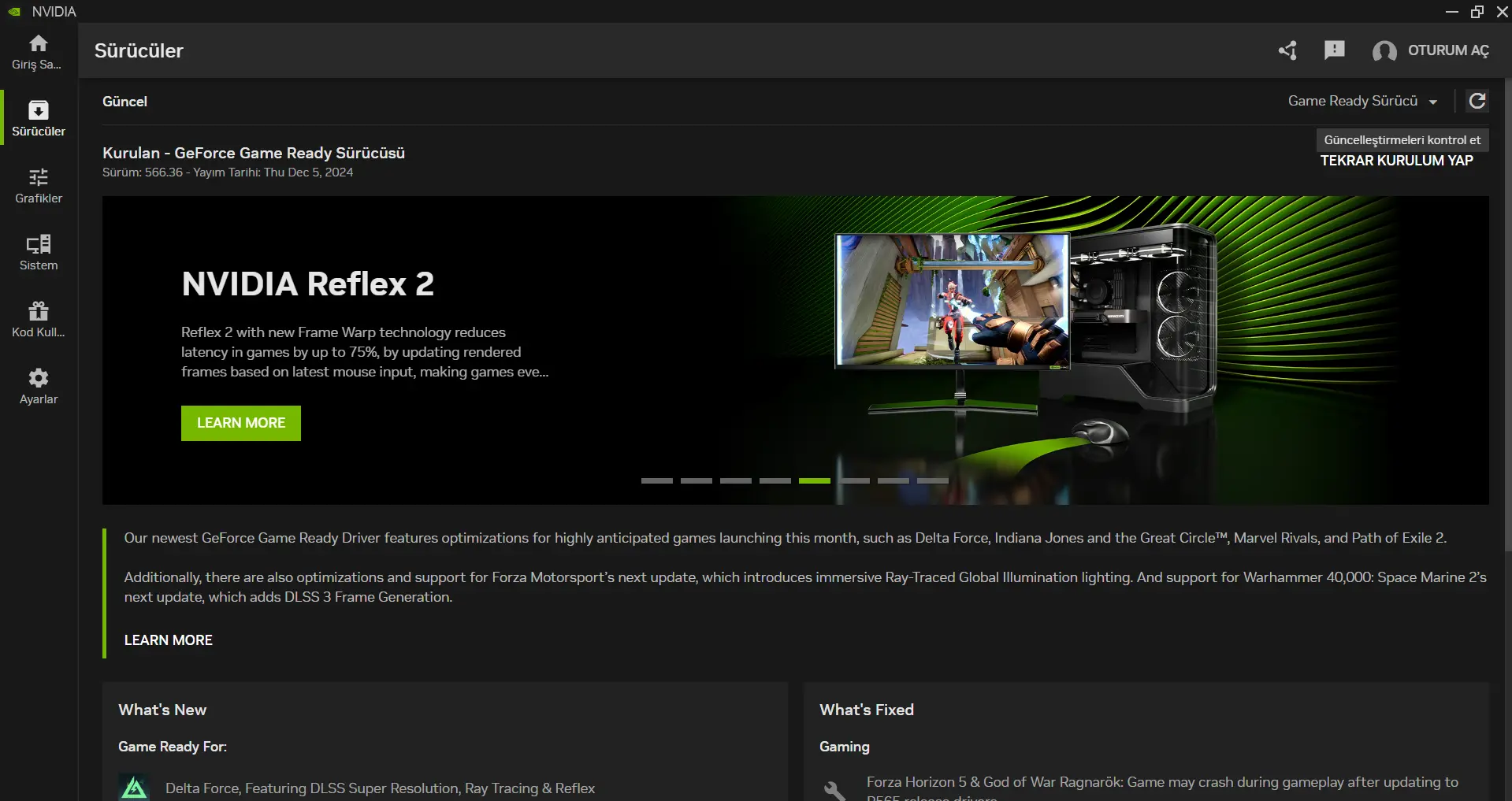
Task: Click the share icon in header
Action: click(x=1287, y=50)
